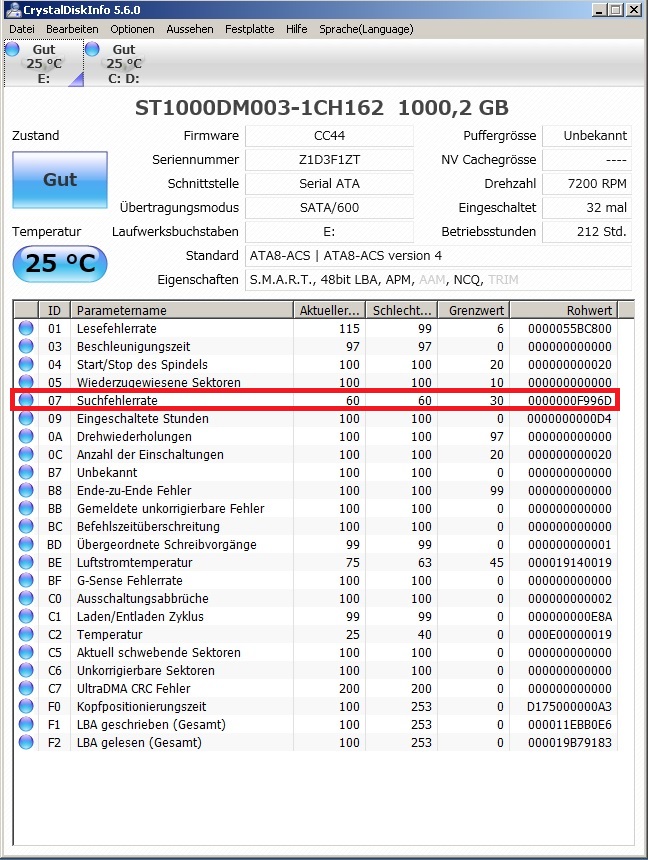648x860 pixels.
Task: Click status orb for Ende-zu-Ende Fehler
Action: click(x=26, y=490)
